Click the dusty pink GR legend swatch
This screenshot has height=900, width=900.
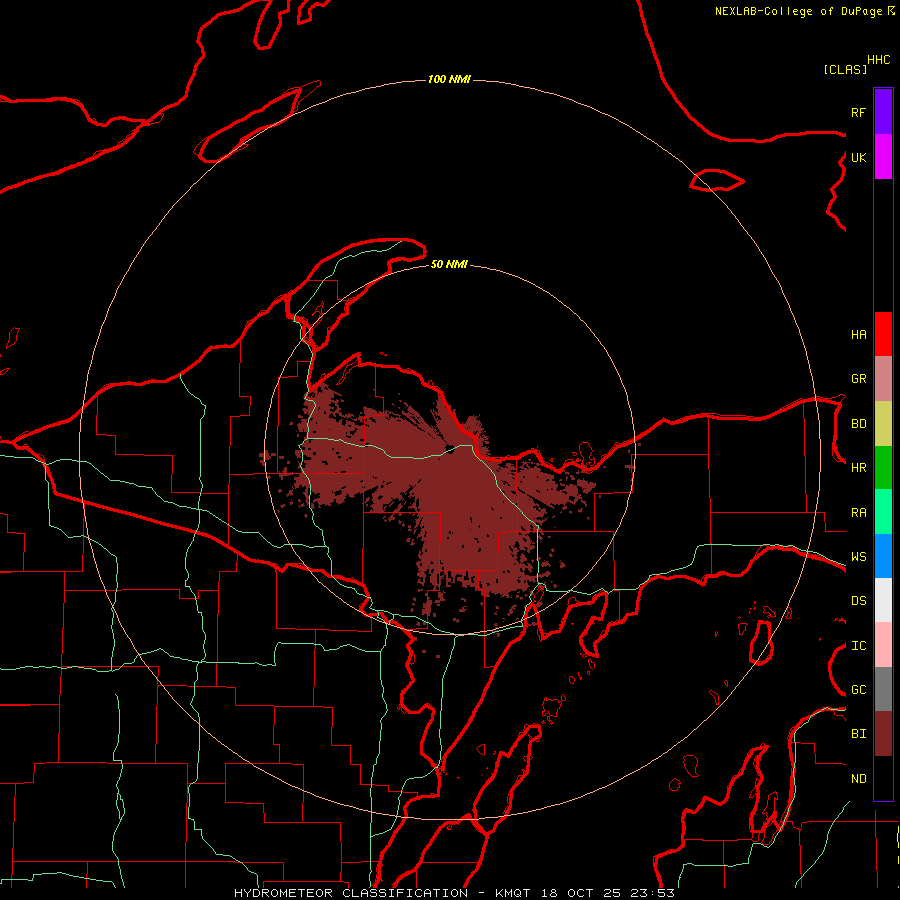883,379
